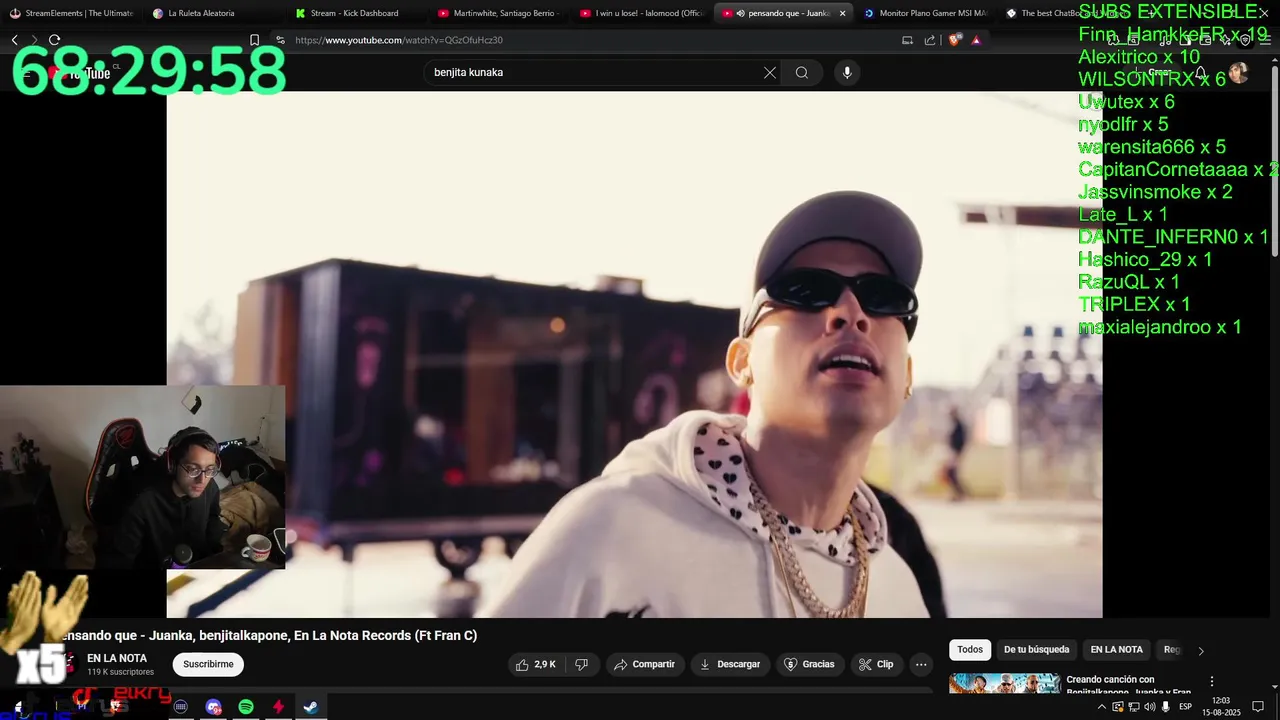Click the Gracias button

pos(809,664)
